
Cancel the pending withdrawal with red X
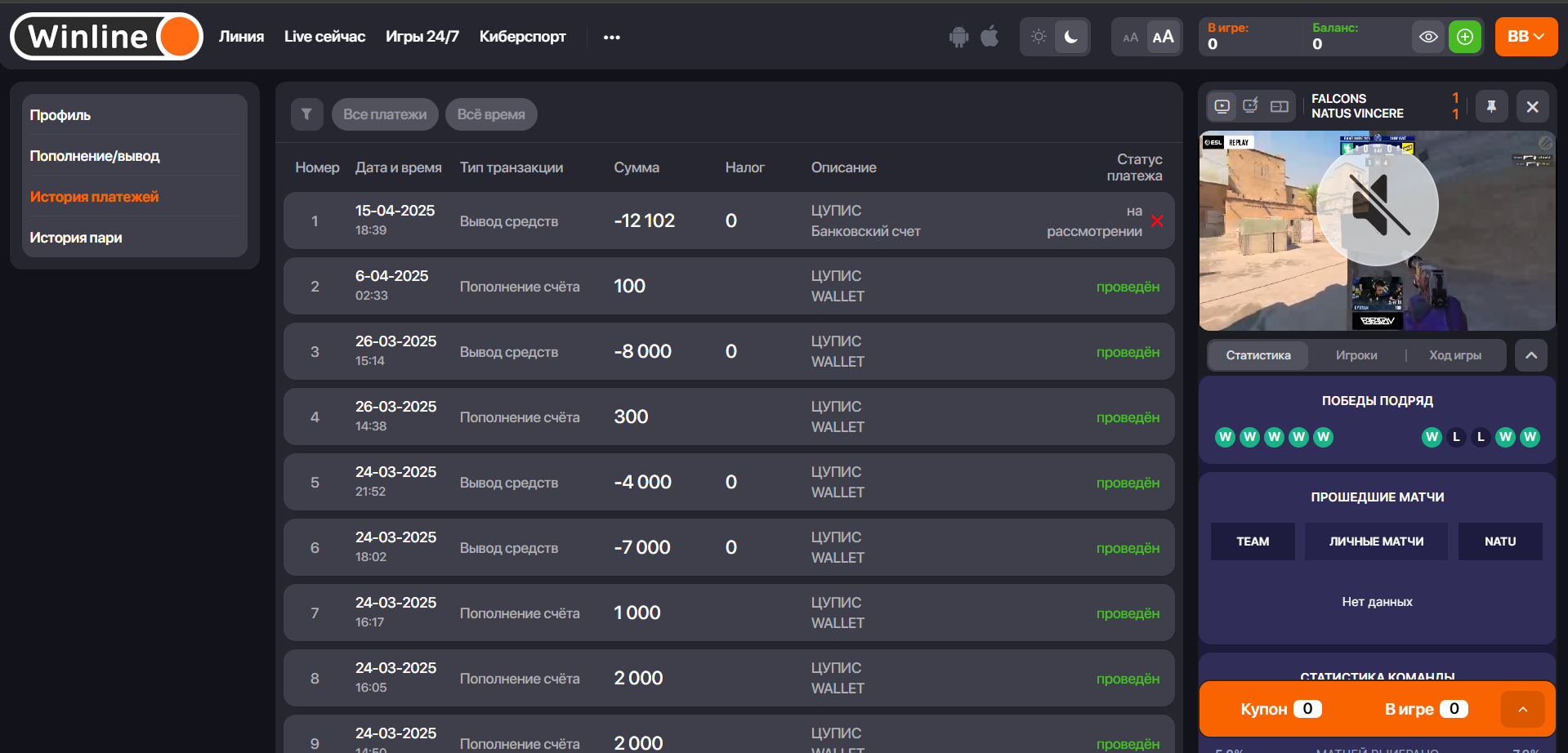(1157, 221)
